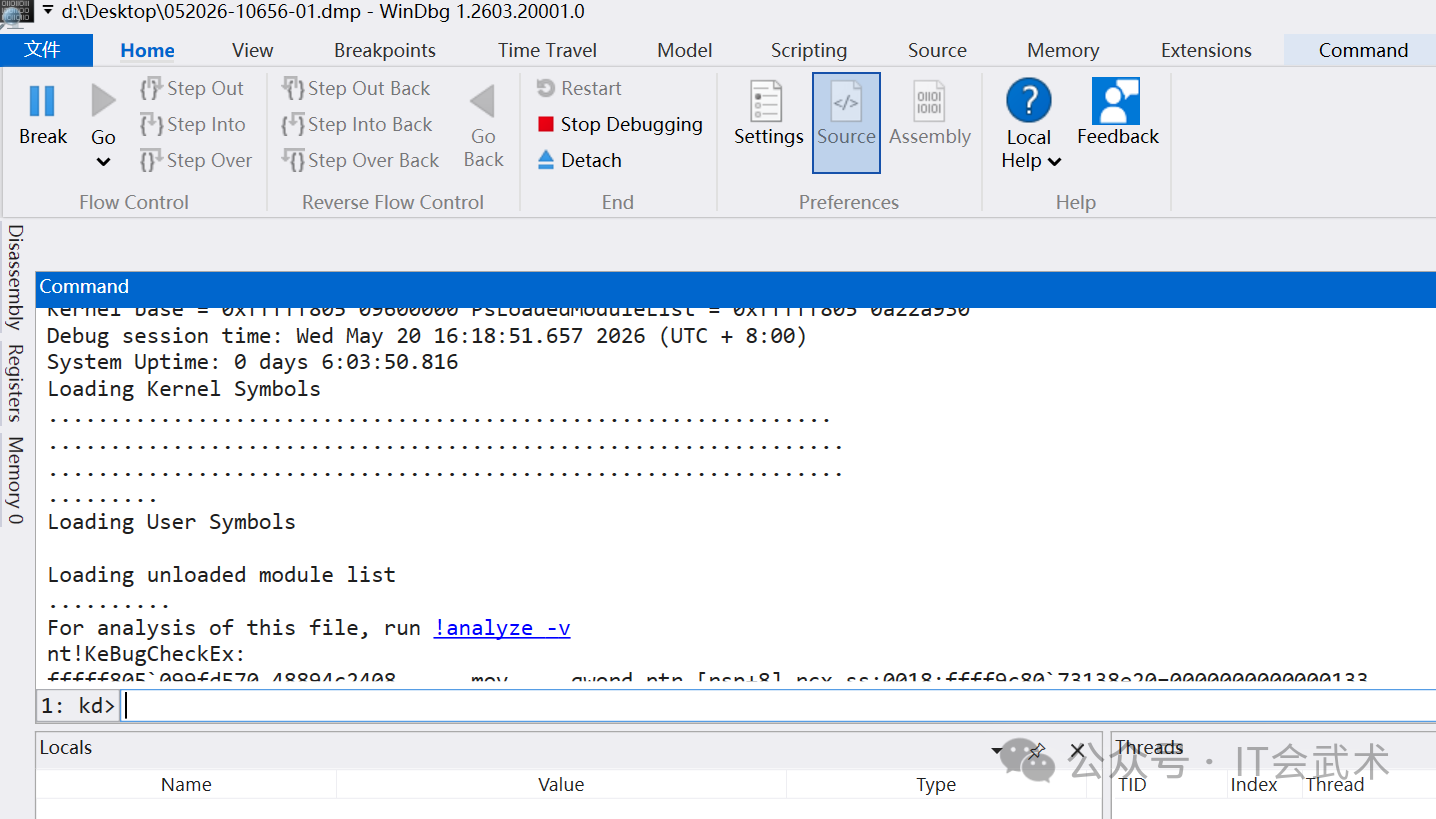Open the quick access title bar dropdown
Screen dimensions: 1436x819
coord(47,10)
